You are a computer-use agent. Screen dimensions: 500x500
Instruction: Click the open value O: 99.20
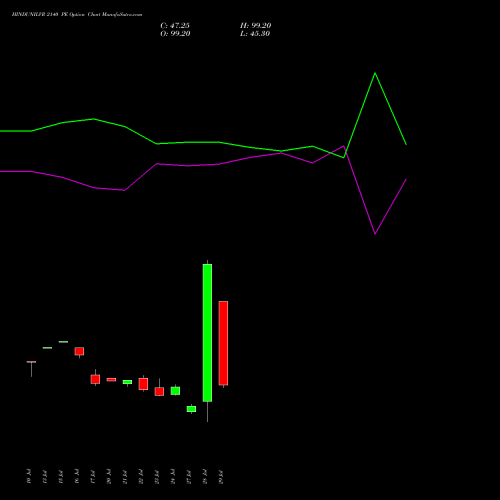[175, 34]
